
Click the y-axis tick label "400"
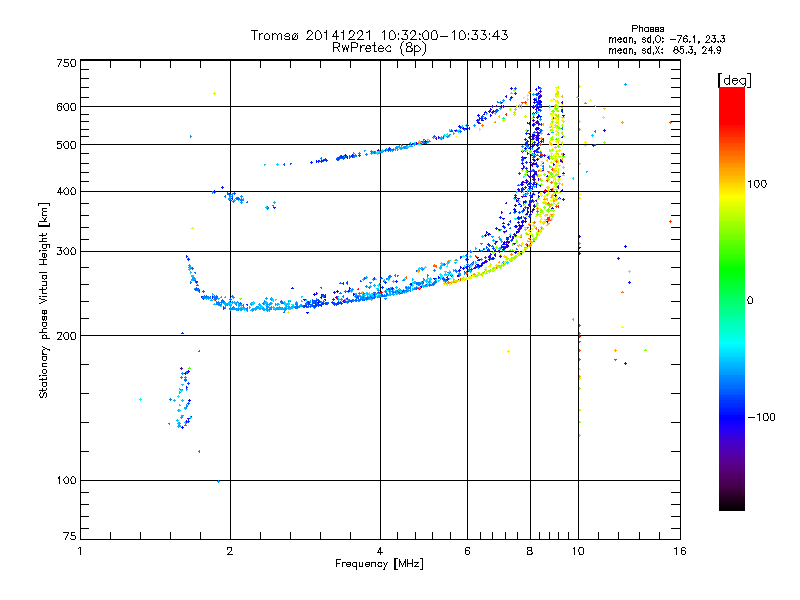coord(66,192)
